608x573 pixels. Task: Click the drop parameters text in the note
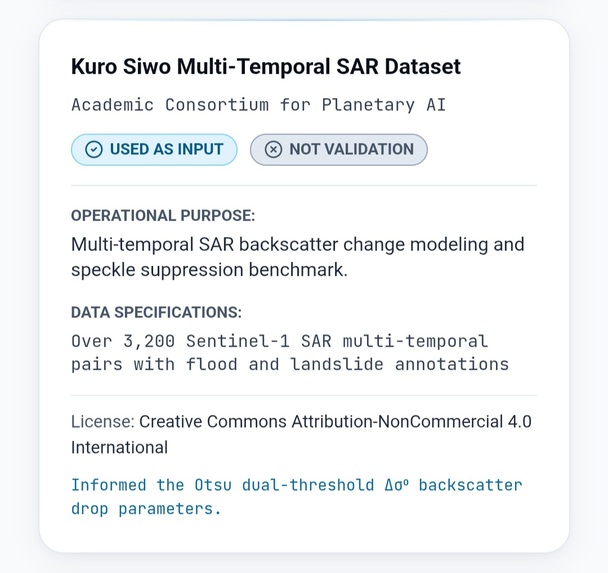click(x=146, y=509)
